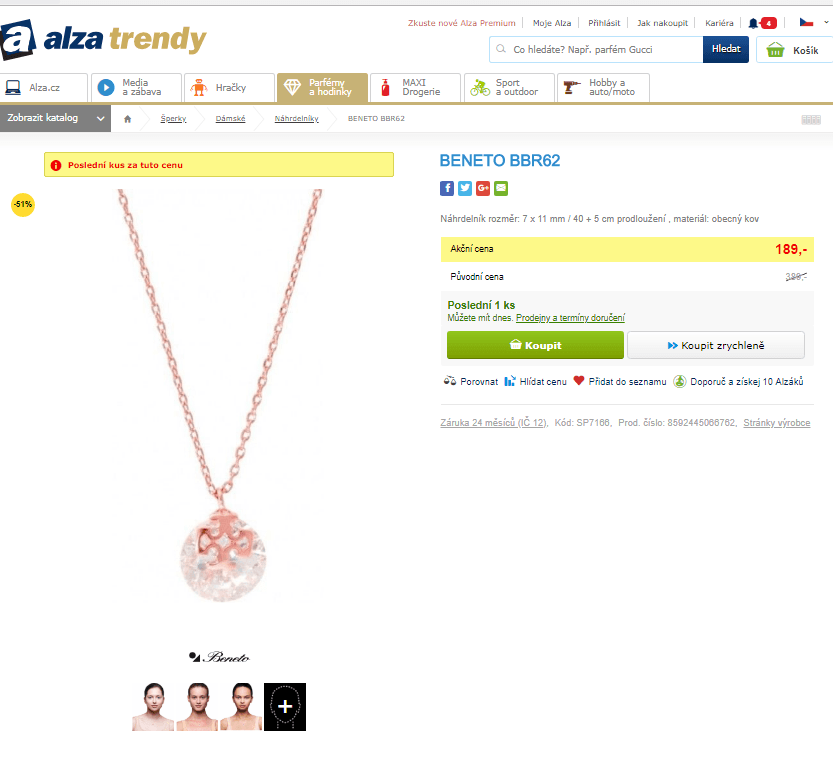This screenshot has height=758, width=833.
Task: Expand Zobrazit katalog dropdown
Action: point(55,118)
